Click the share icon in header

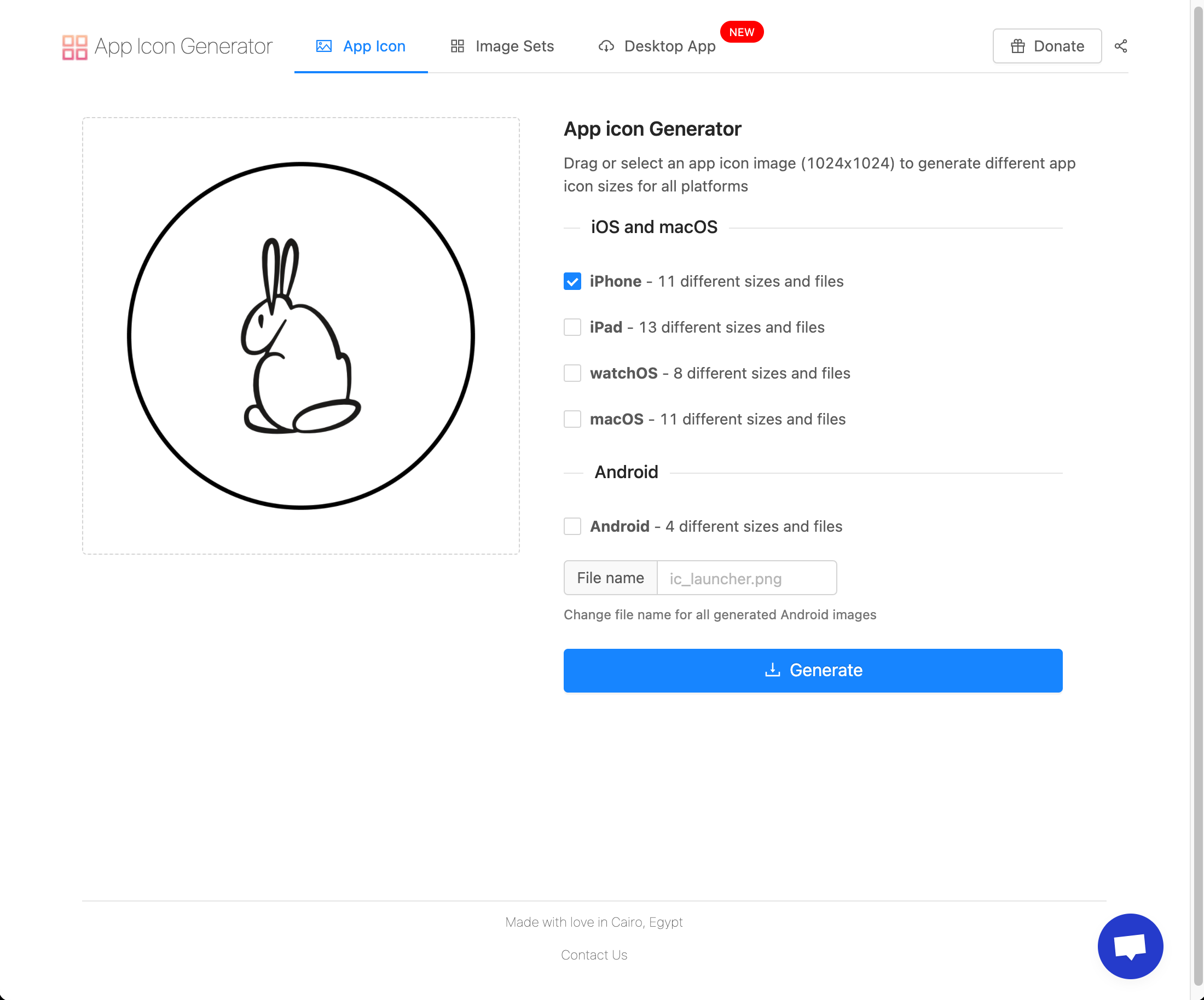click(x=1120, y=46)
